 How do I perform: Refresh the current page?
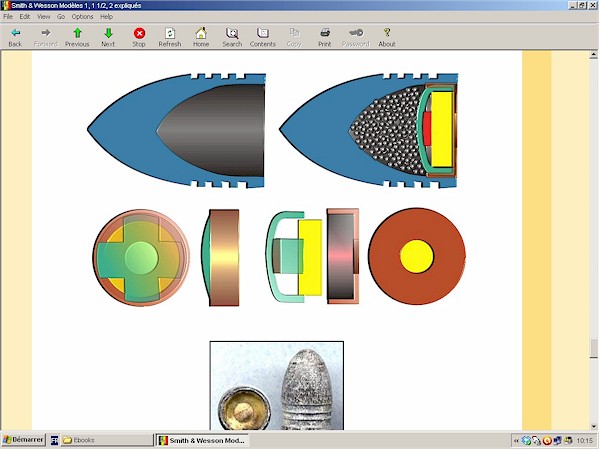tap(170, 37)
